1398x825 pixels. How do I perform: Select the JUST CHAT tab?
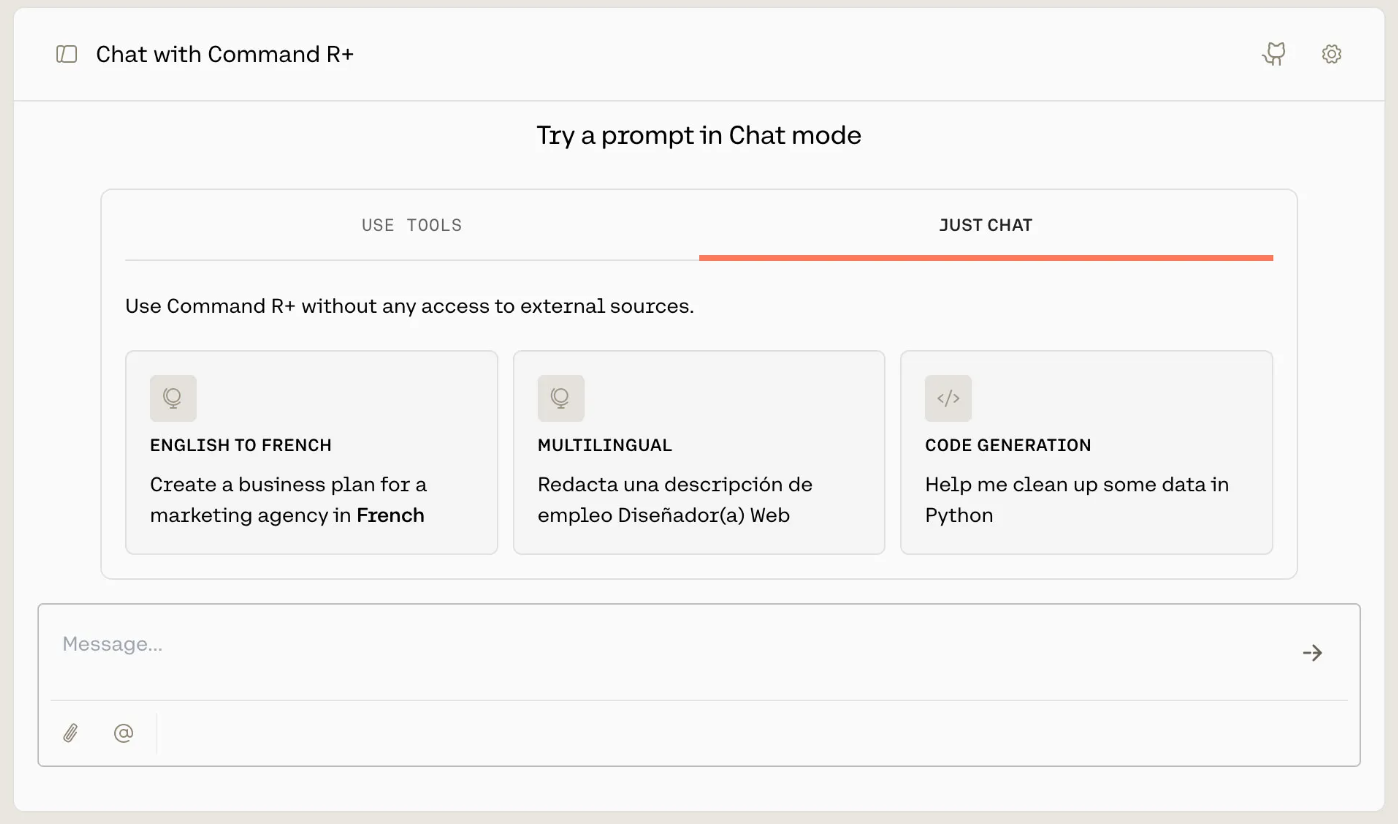point(986,226)
